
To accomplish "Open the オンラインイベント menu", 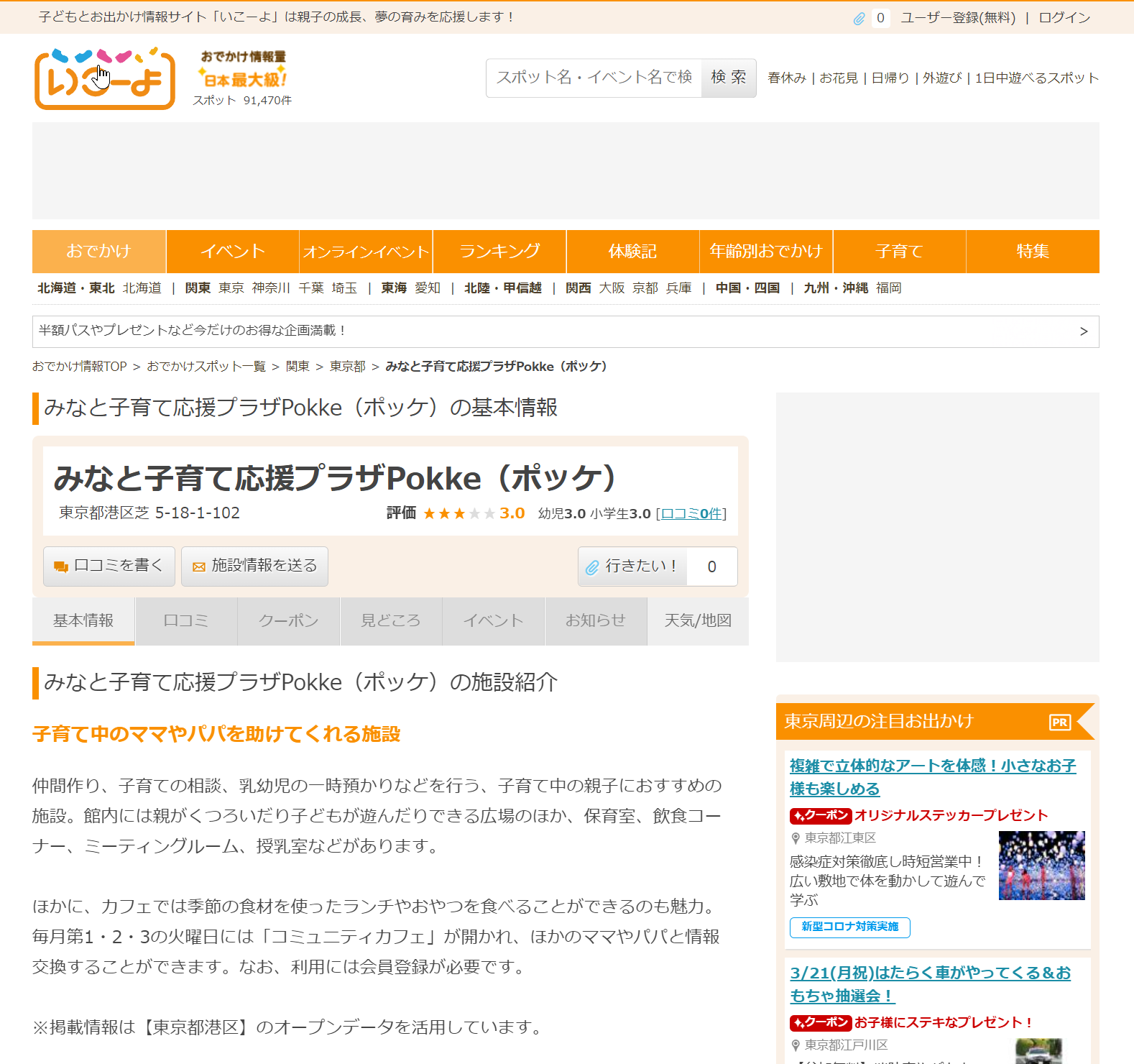I will coord(366,252).
